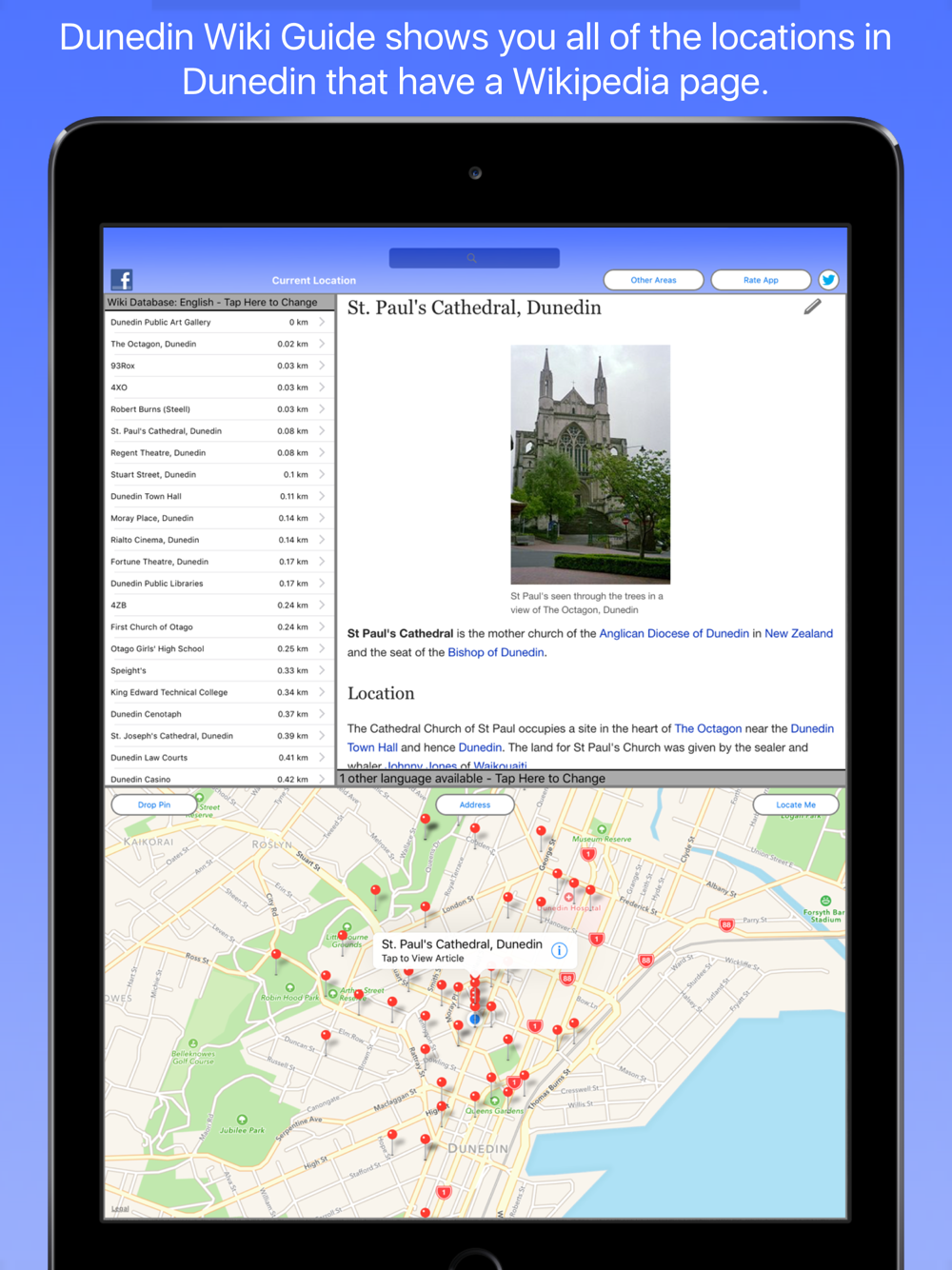Select St. Joseph's Cathedral, Dunedin row
Screen dimensions: 952x1270
[219, 736]
